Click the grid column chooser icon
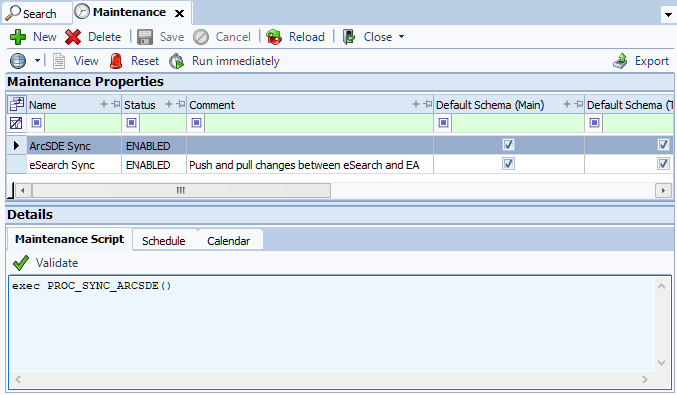 point(17,104)
